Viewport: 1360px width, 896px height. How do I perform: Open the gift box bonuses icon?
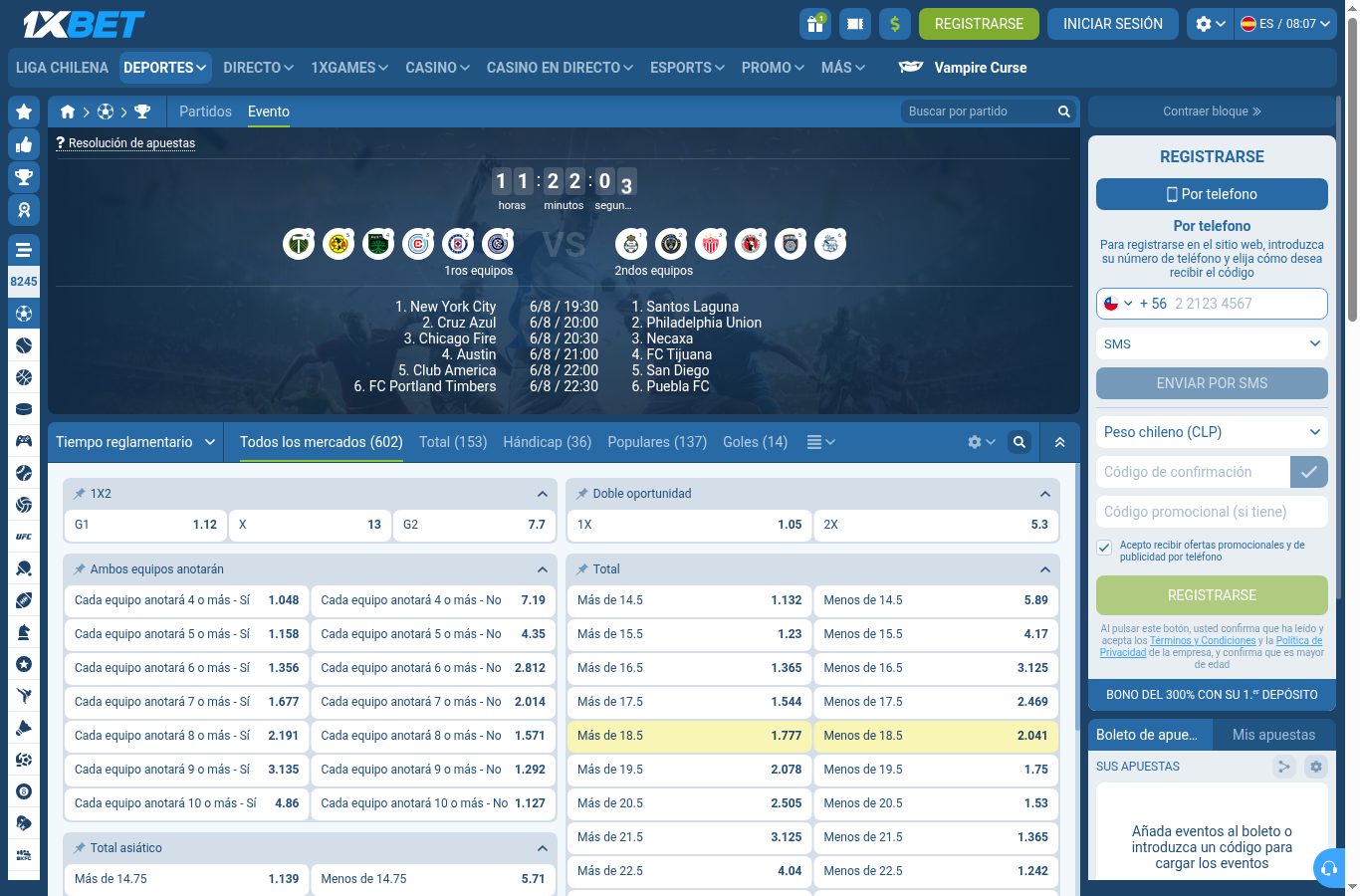(815, 24)
